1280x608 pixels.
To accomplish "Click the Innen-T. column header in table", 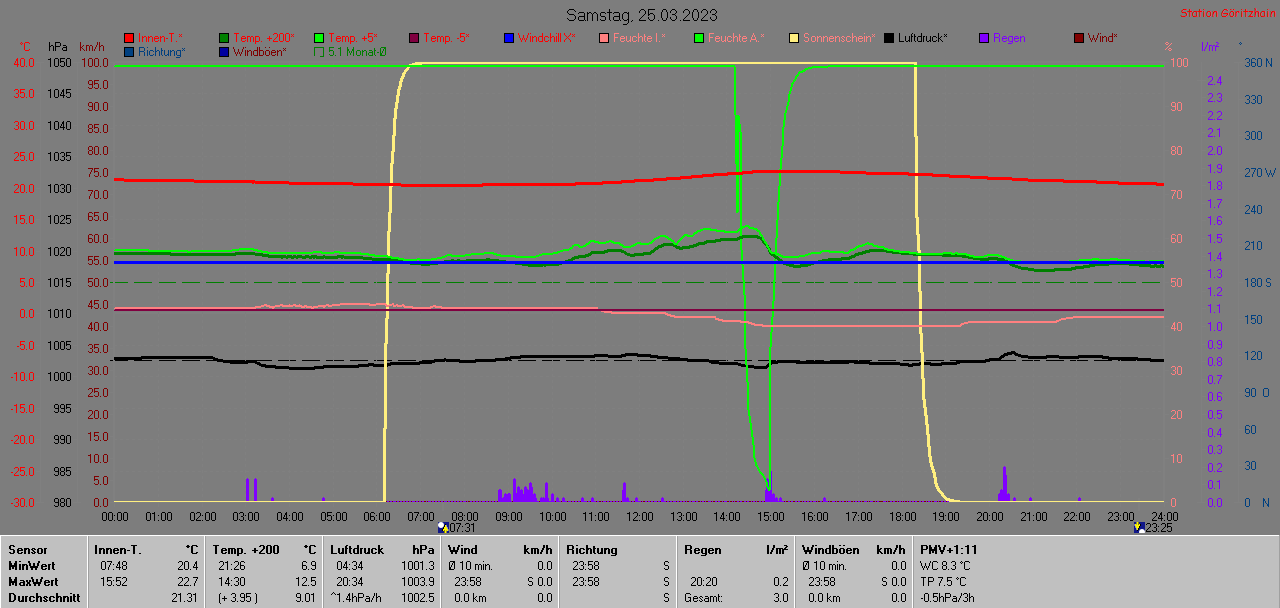I will click(x=117, y=549).
